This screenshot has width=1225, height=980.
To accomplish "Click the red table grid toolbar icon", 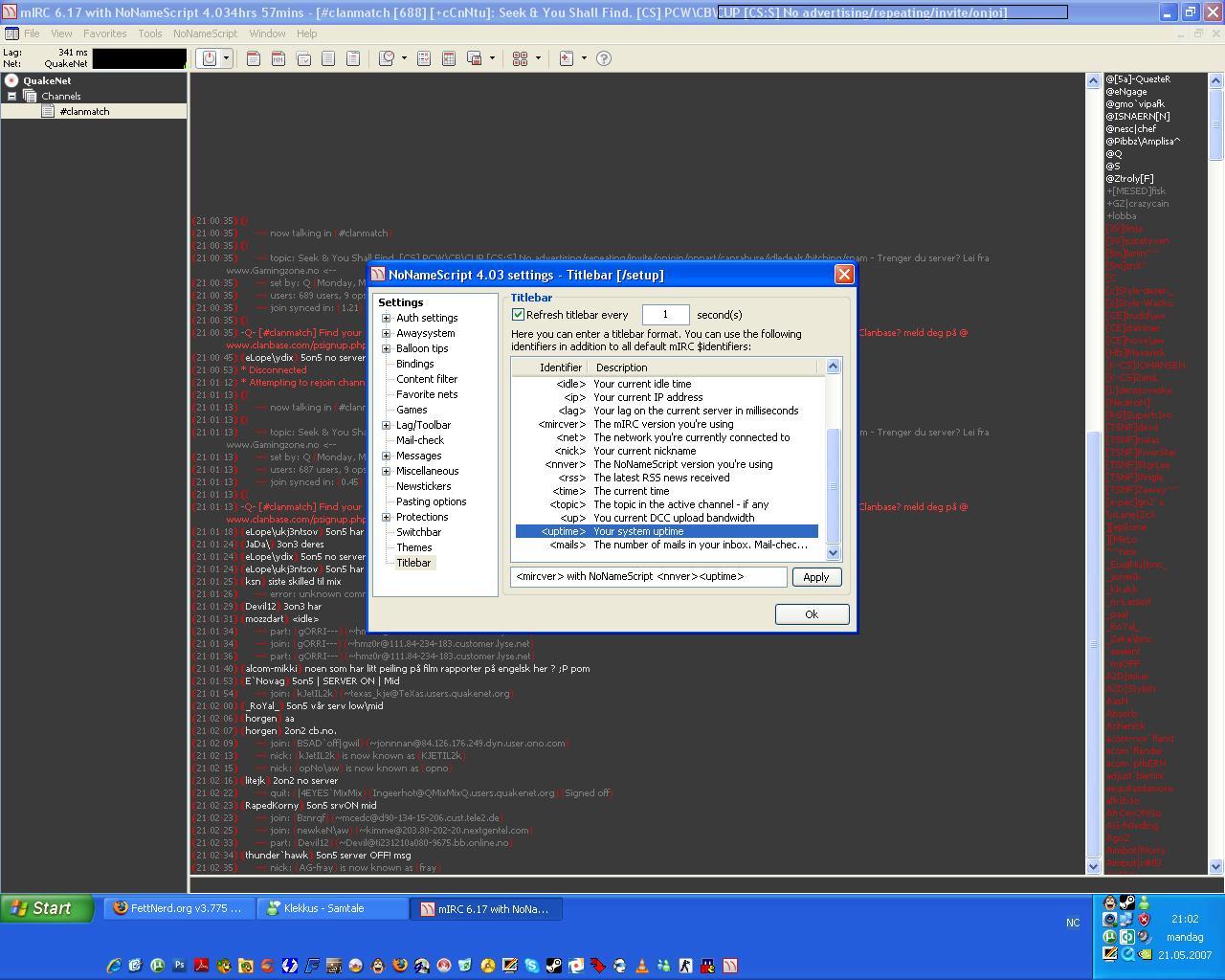I will 449,58.
